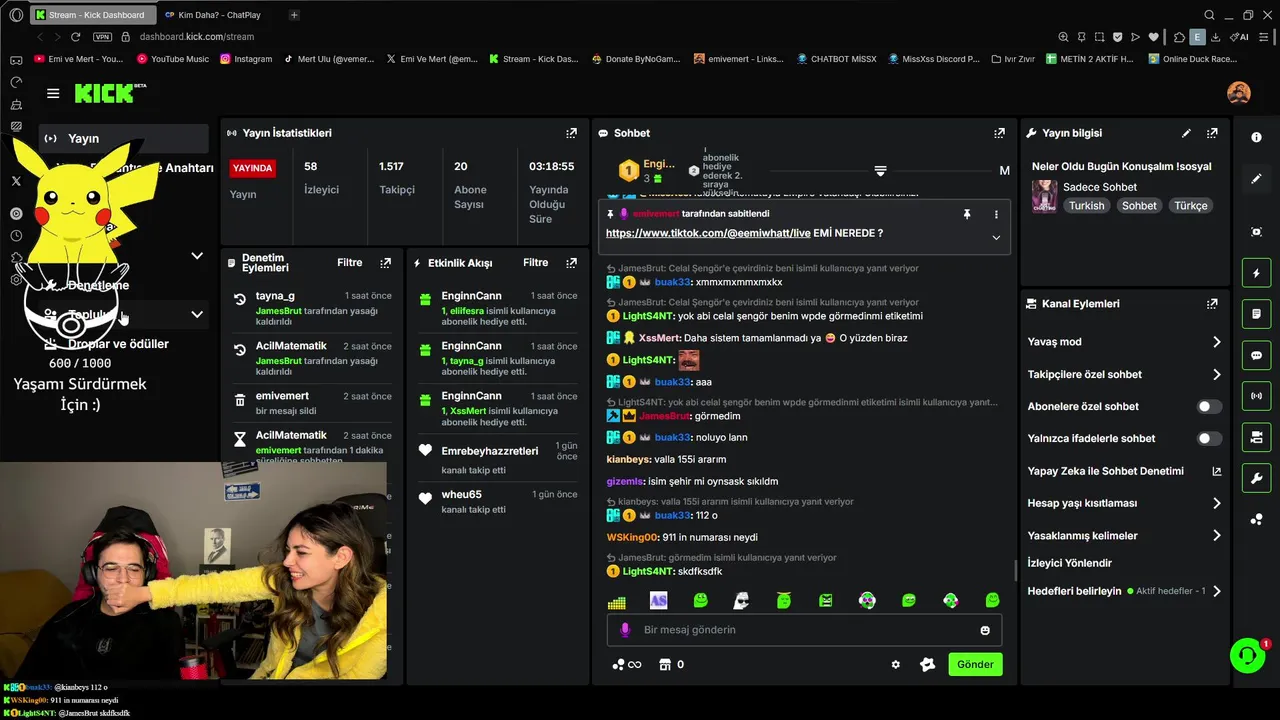Expand Yasaklanmış kelimeler settings
1280x720 pixels.
1125,535
